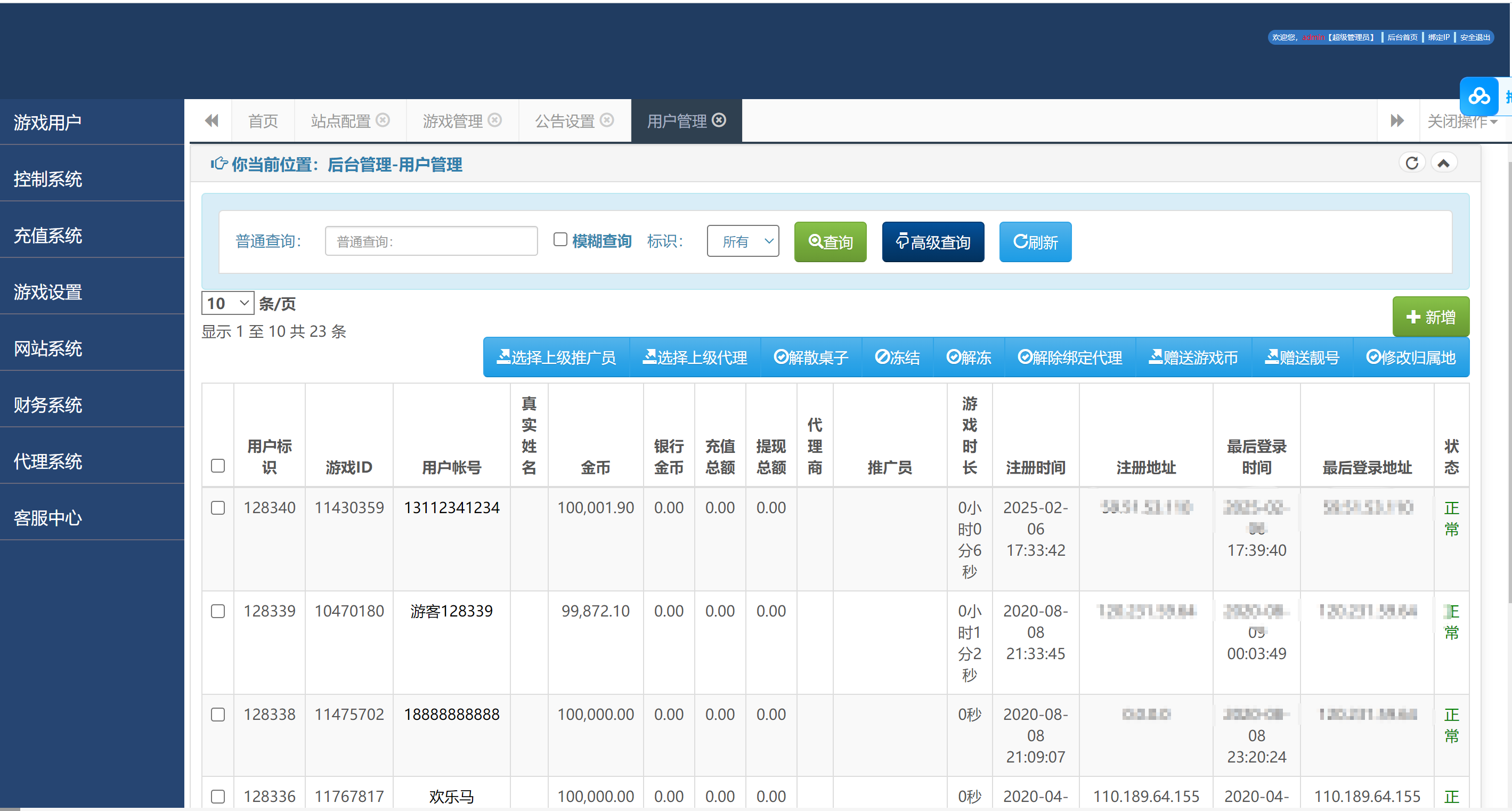This screenshot has width=1512, height=811.
Task: Open the 标识 filter dropdown showing 所有
Action: tap(743, 241)
